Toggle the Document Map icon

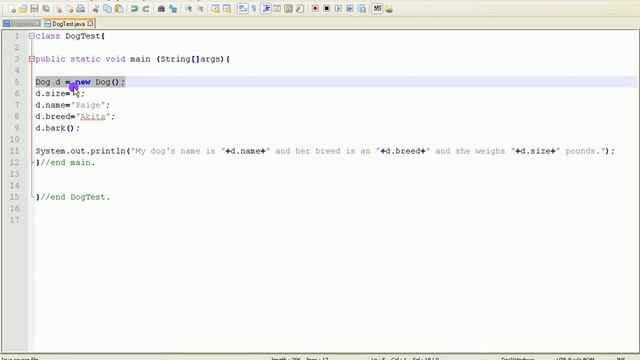[x=289, y=9]
